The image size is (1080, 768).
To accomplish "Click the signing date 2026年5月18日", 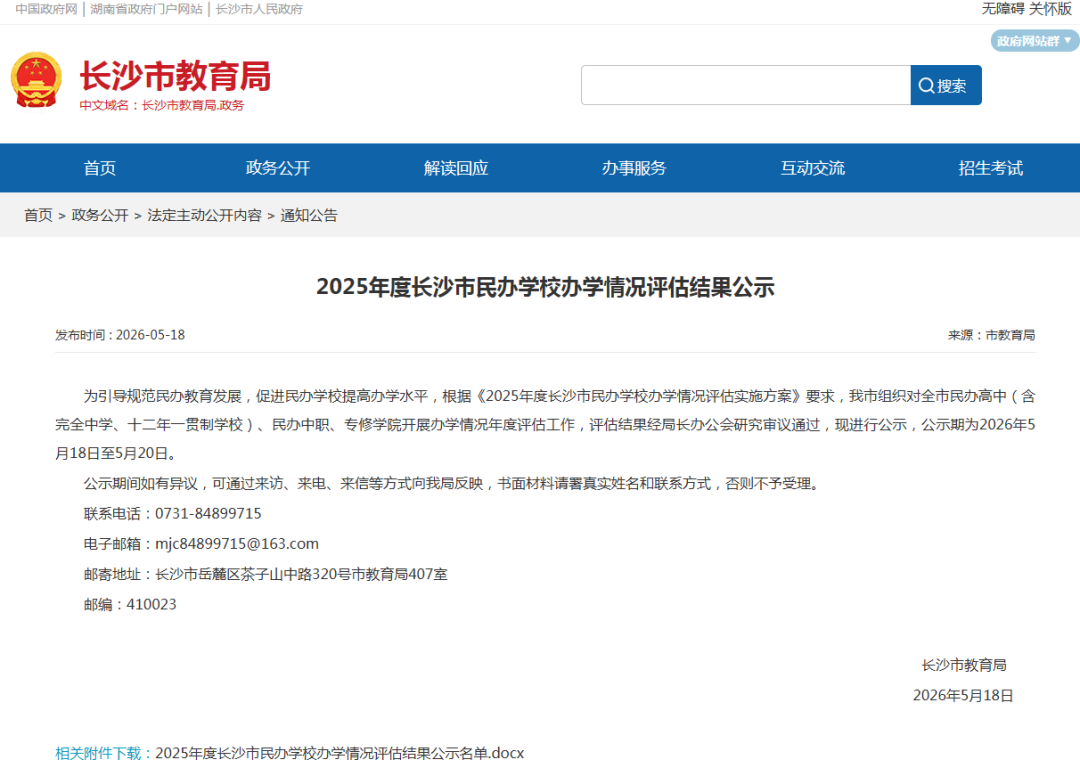I will (963, 696).
